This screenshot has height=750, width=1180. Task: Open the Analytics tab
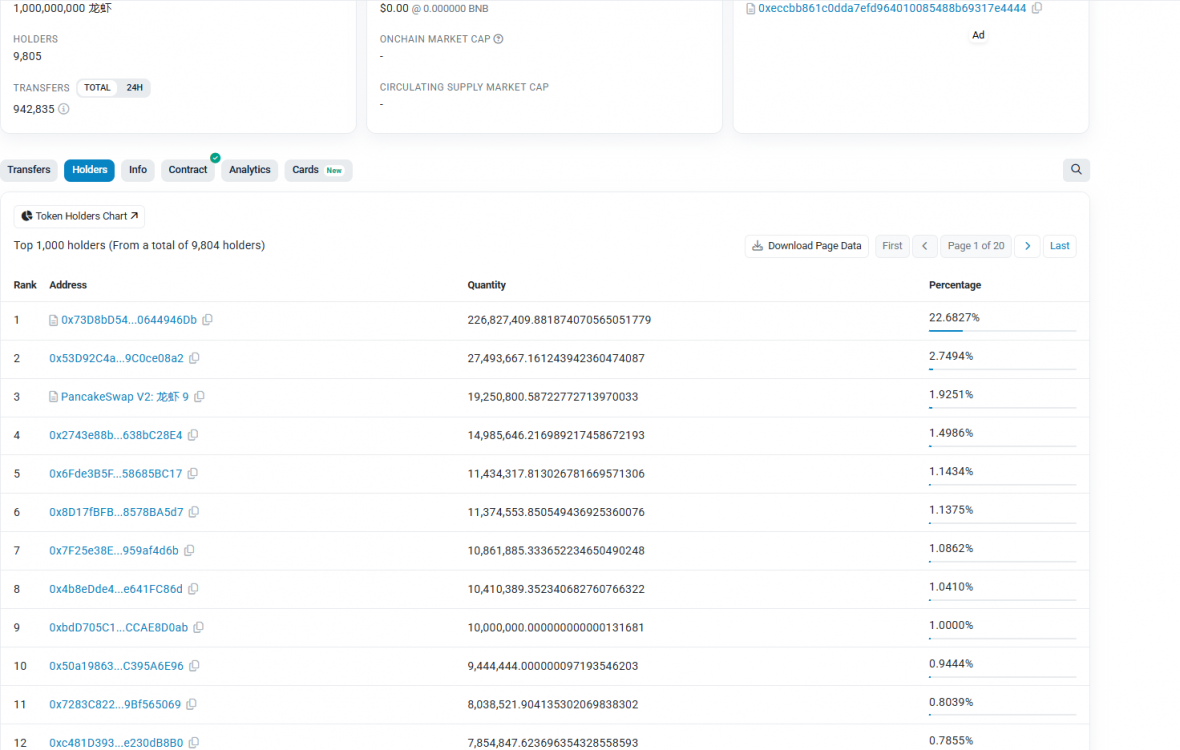coord(250,170)
